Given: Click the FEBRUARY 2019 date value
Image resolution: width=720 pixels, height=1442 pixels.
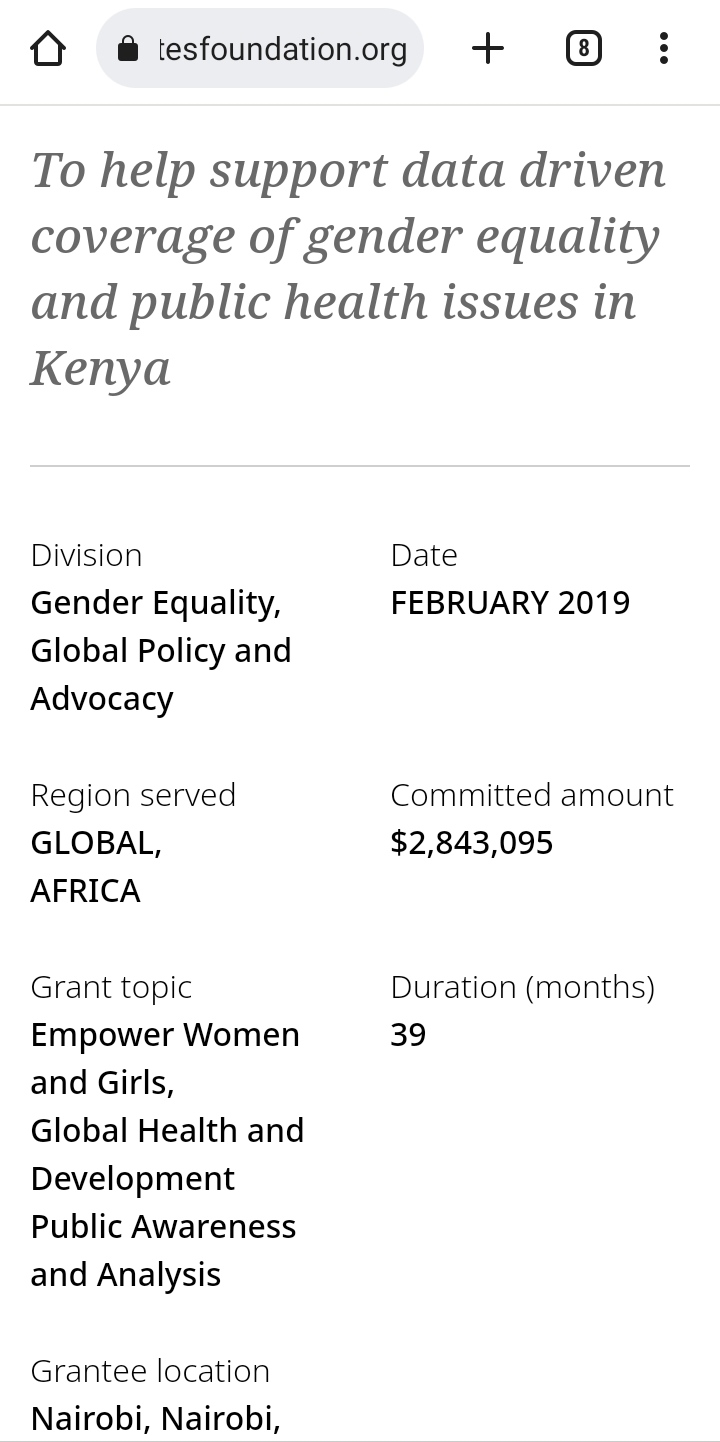Looking at the screenshot, I should pos(510,603).
